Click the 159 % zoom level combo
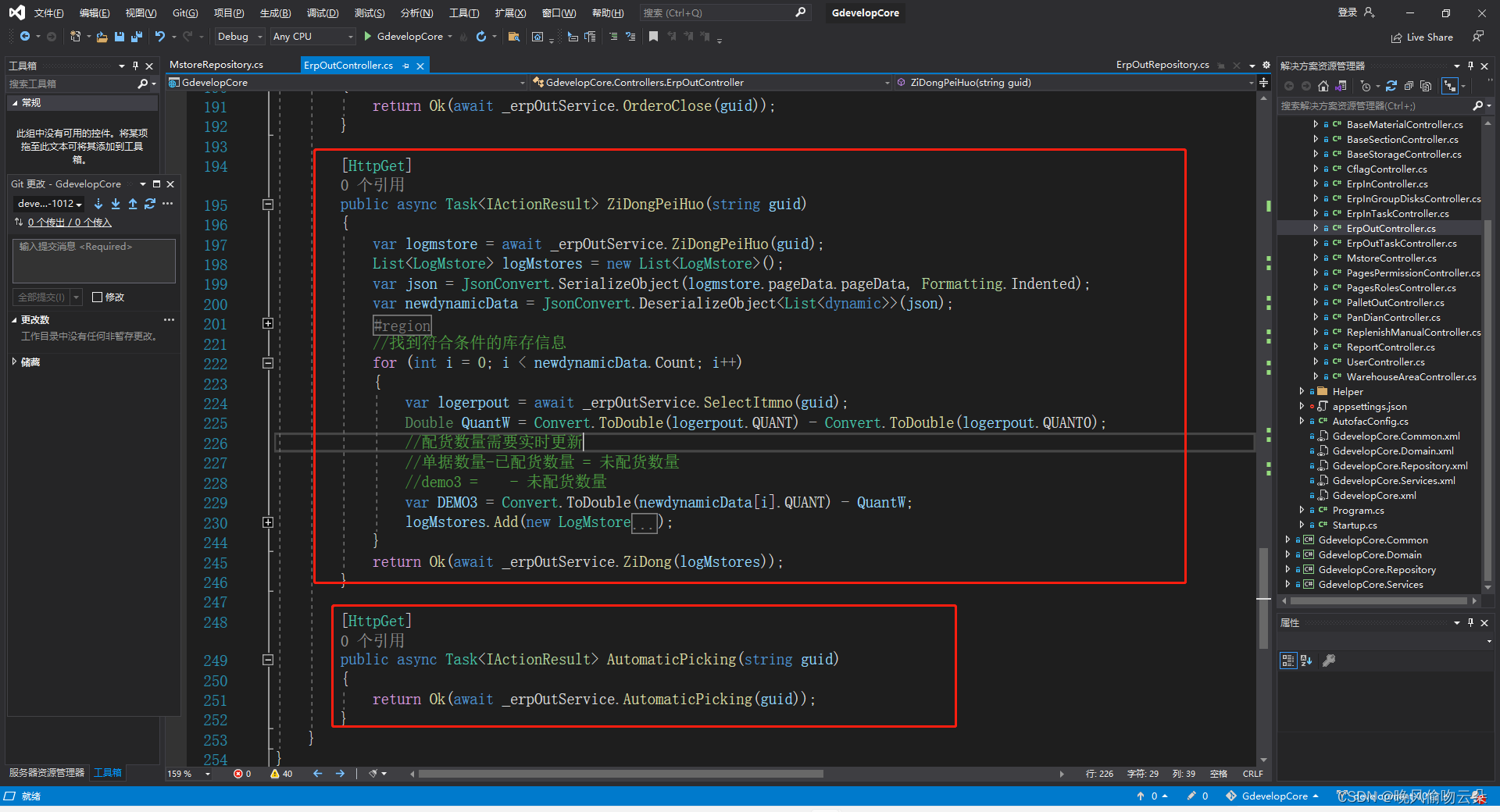Screen dimensions: 1500x812 189,774
